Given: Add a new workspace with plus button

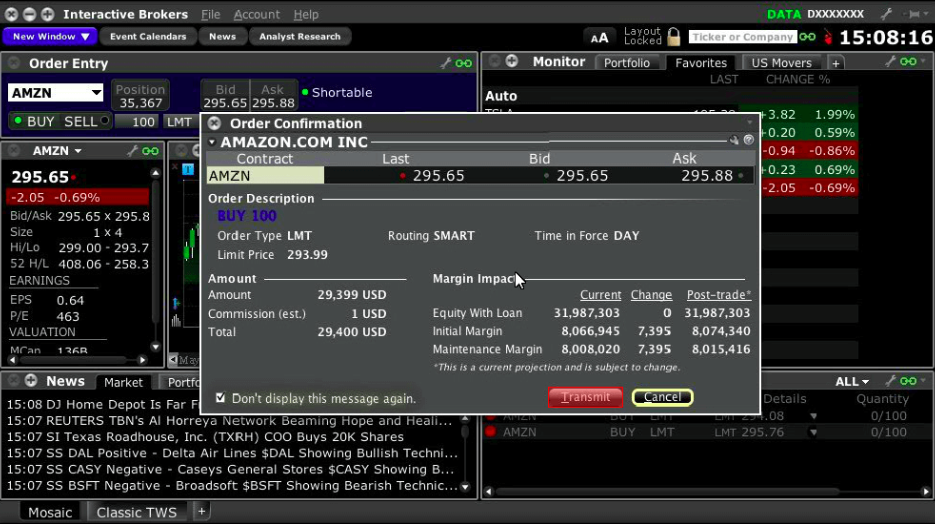Looking at the screenshot, I should [202, 511].
